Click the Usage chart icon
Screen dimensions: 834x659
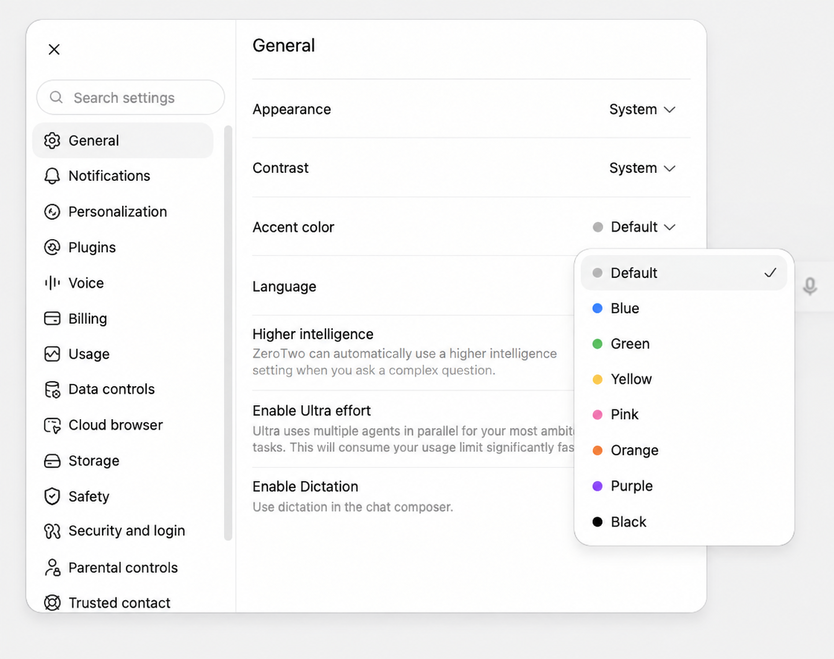pos(52,354)
